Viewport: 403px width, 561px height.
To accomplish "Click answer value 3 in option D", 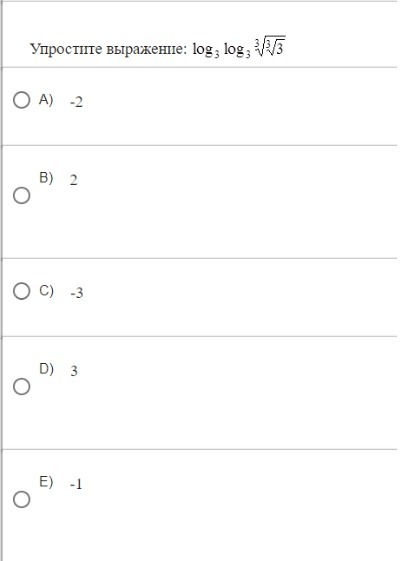I will click(74, 371).
